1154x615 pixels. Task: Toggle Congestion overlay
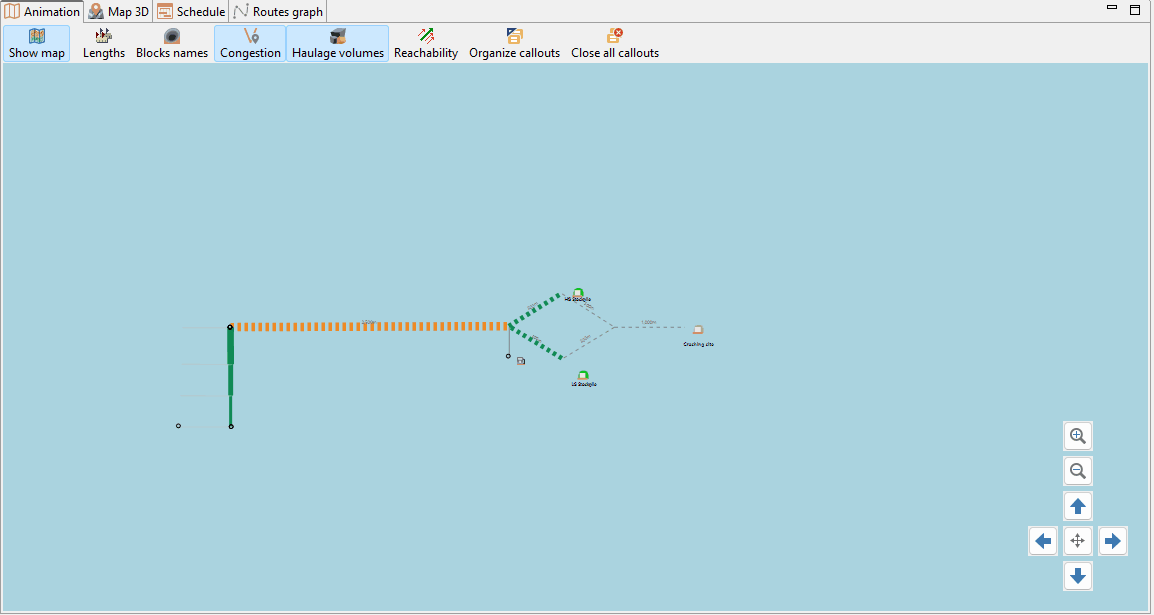tap(250, 43)
